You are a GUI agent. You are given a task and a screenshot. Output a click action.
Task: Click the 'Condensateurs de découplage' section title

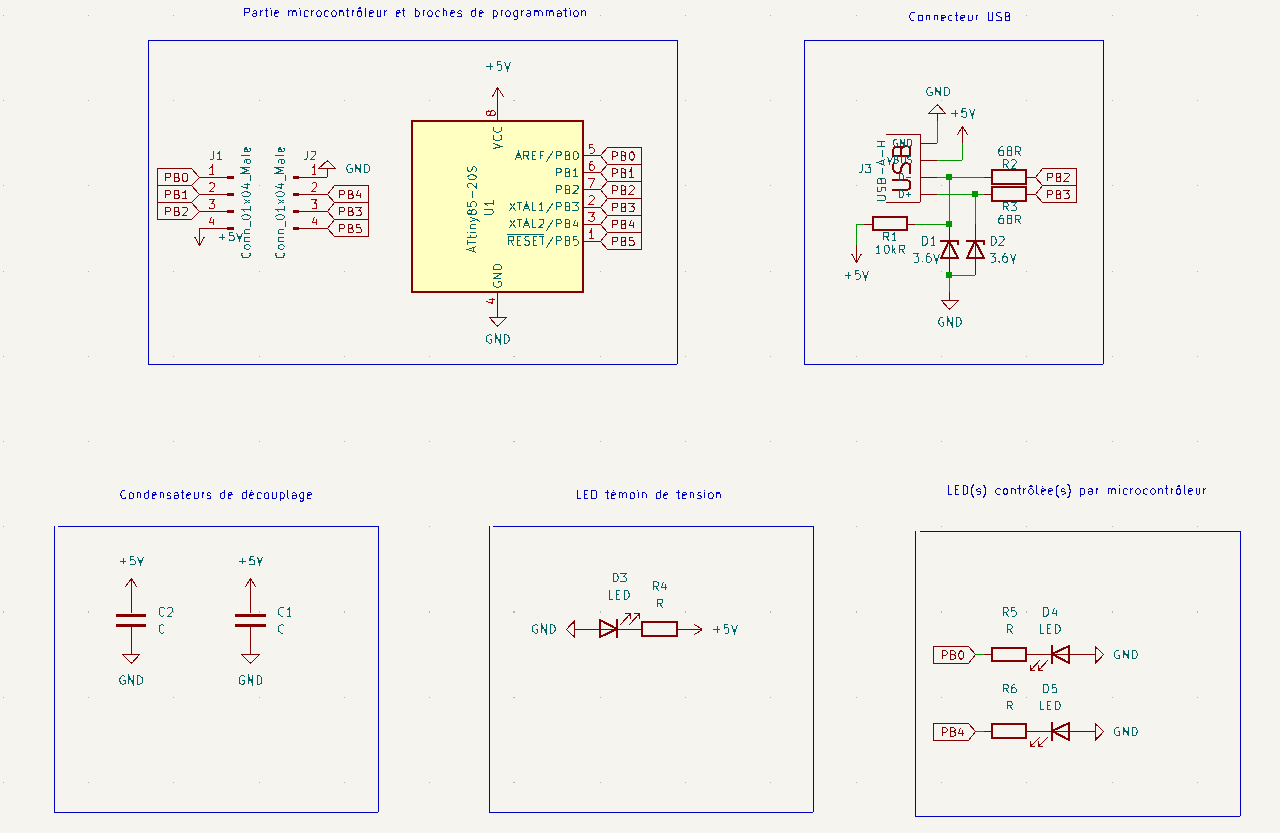coord(216,495)
